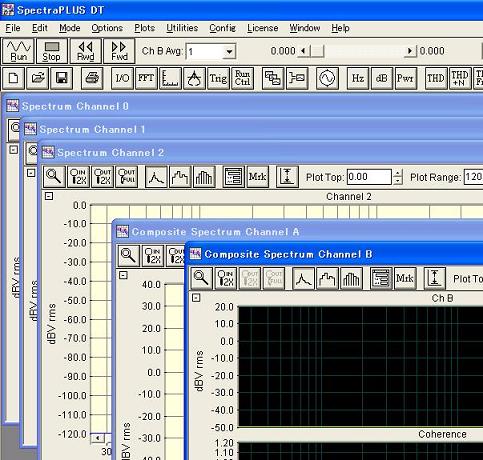Edit the Plot Range field in Channel 2
483x460 pixels.
tap(473, 177)
